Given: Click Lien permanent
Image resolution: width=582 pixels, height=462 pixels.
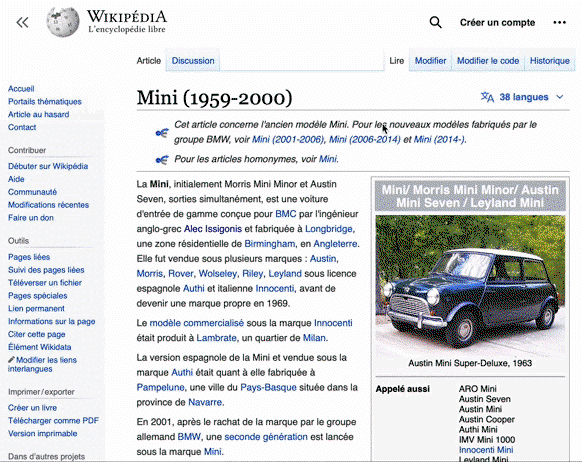Looking at the screenshot, I should [x=36, y=308].
